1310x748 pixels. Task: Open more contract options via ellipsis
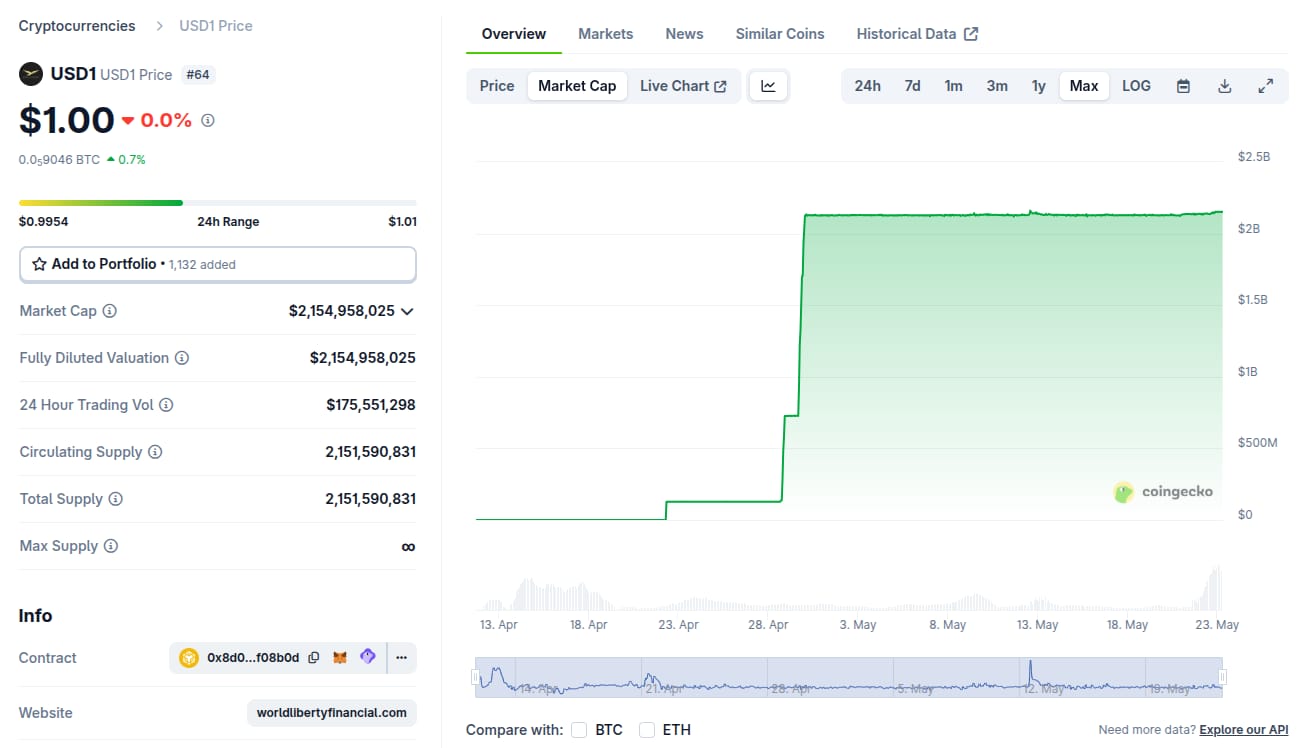401,657
